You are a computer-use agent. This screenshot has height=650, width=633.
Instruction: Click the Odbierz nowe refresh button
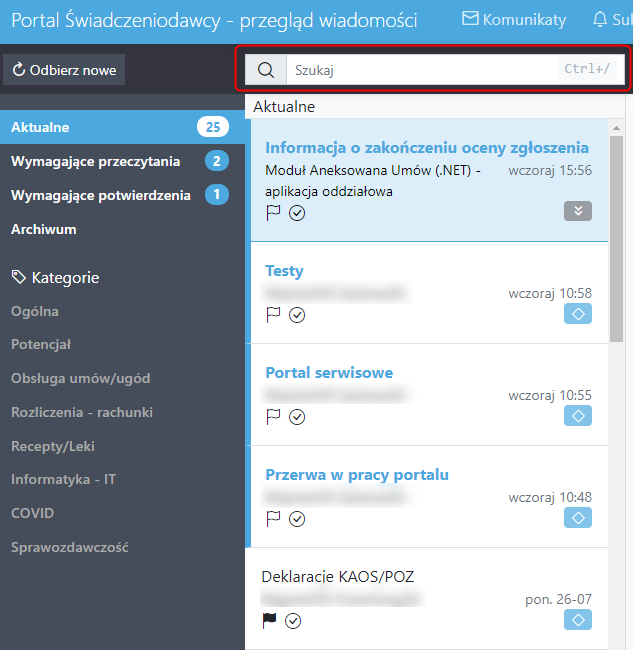pos(64,70)
